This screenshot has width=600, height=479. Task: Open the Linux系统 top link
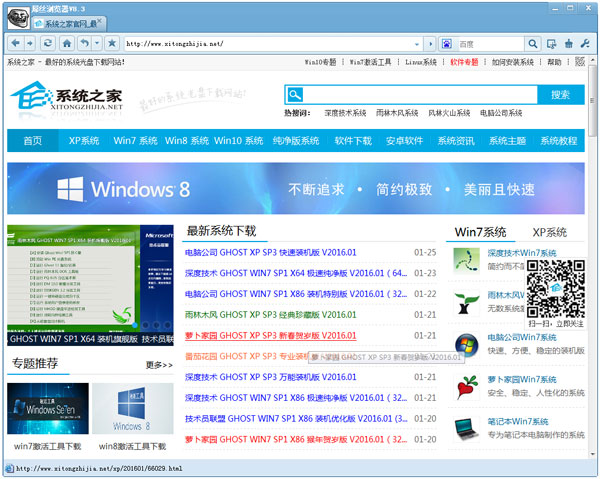[x=421, y=62]
